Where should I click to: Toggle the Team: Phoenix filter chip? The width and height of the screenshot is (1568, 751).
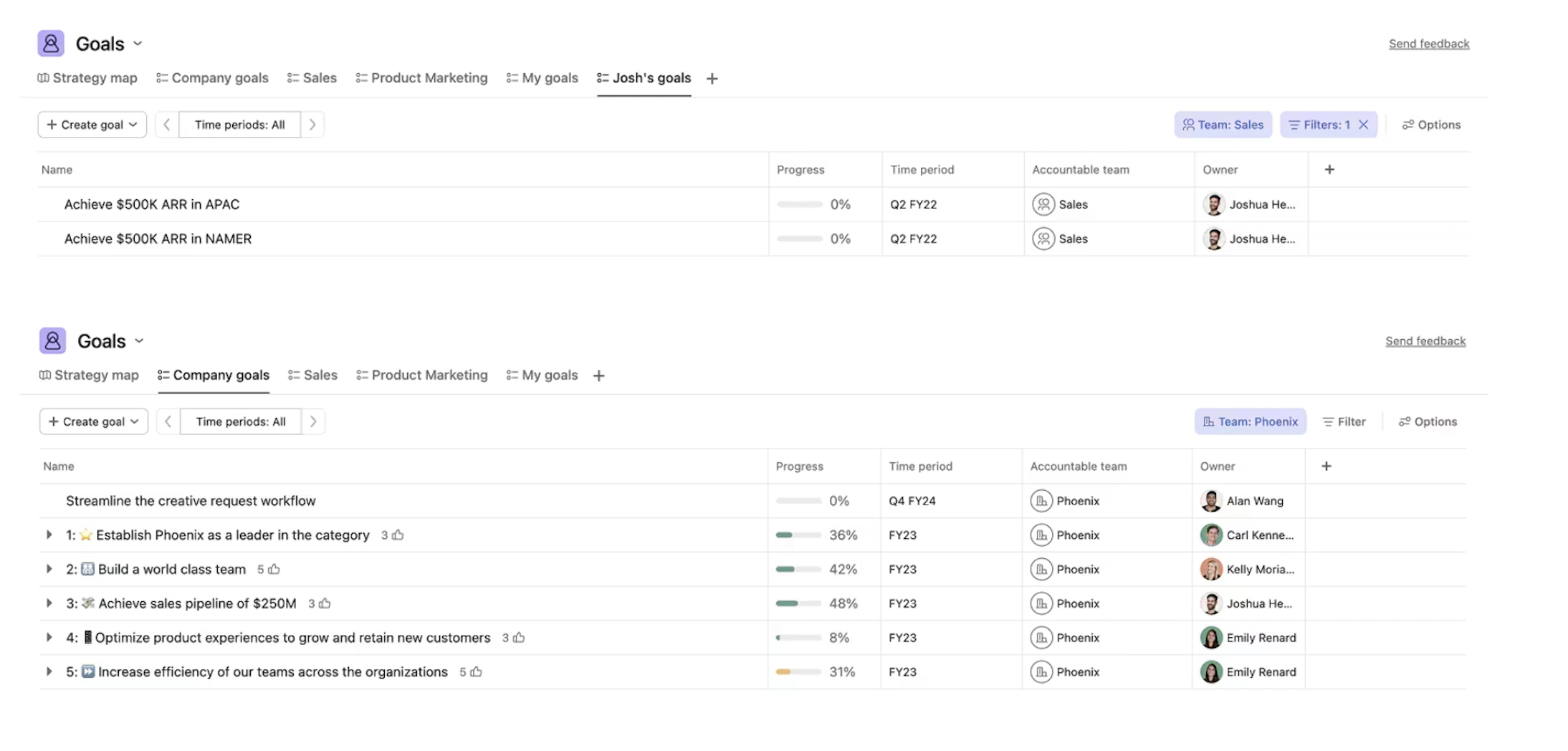point(1250,421)
